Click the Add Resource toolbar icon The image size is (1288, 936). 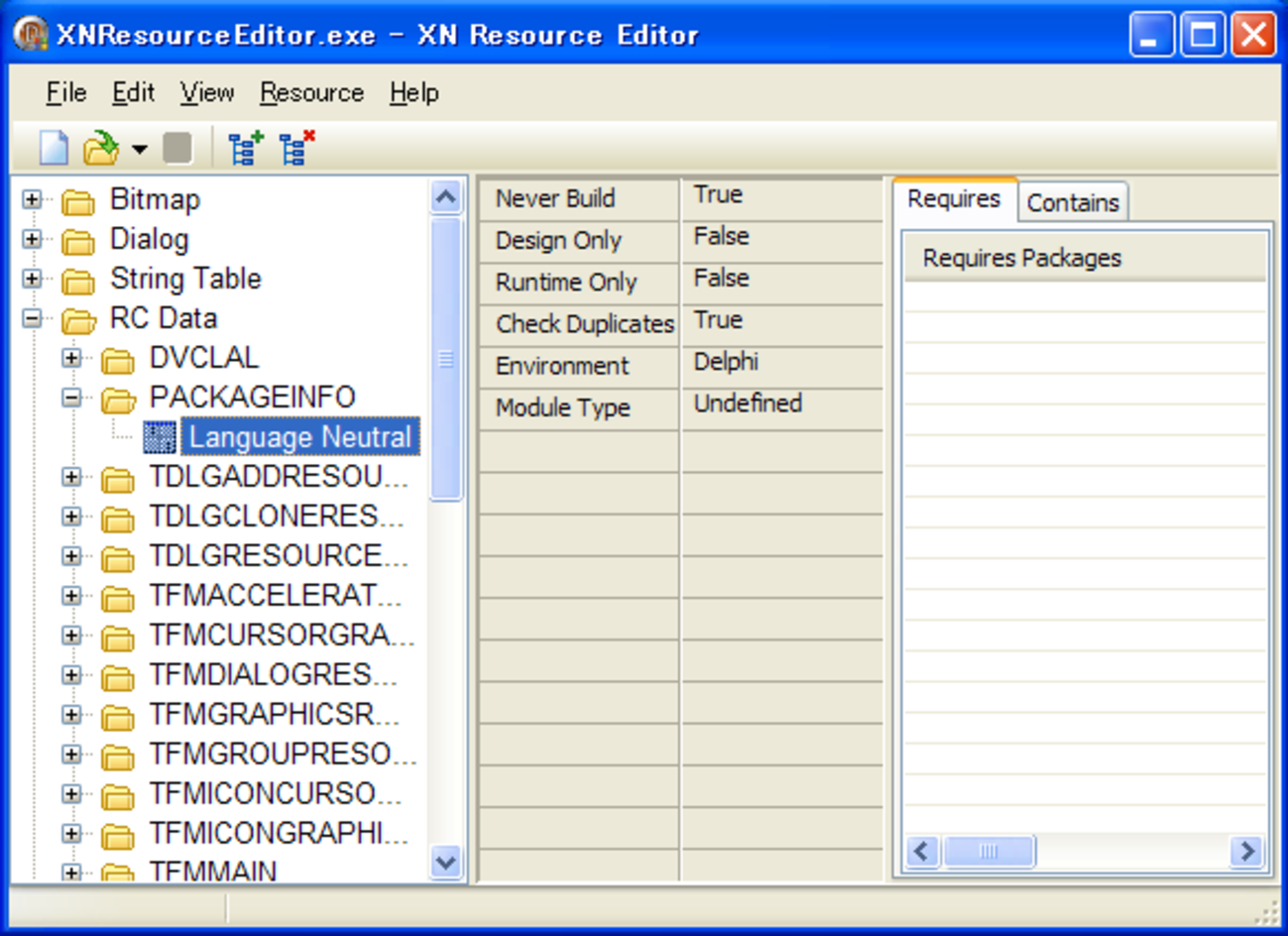(x=245, y=149)
